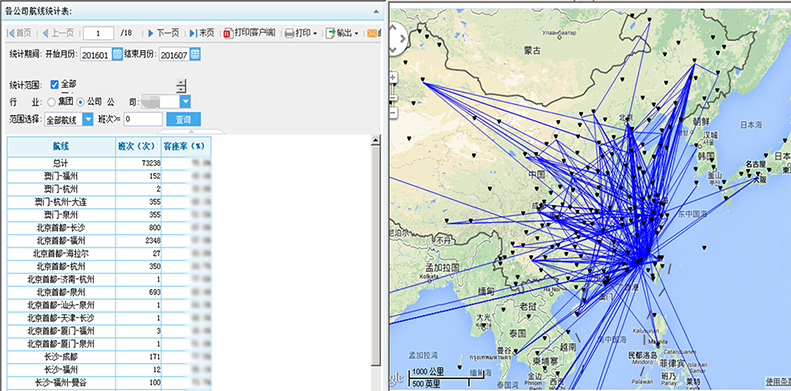
Task: Open the 输出 export dropdown
Action: (342, 33)
